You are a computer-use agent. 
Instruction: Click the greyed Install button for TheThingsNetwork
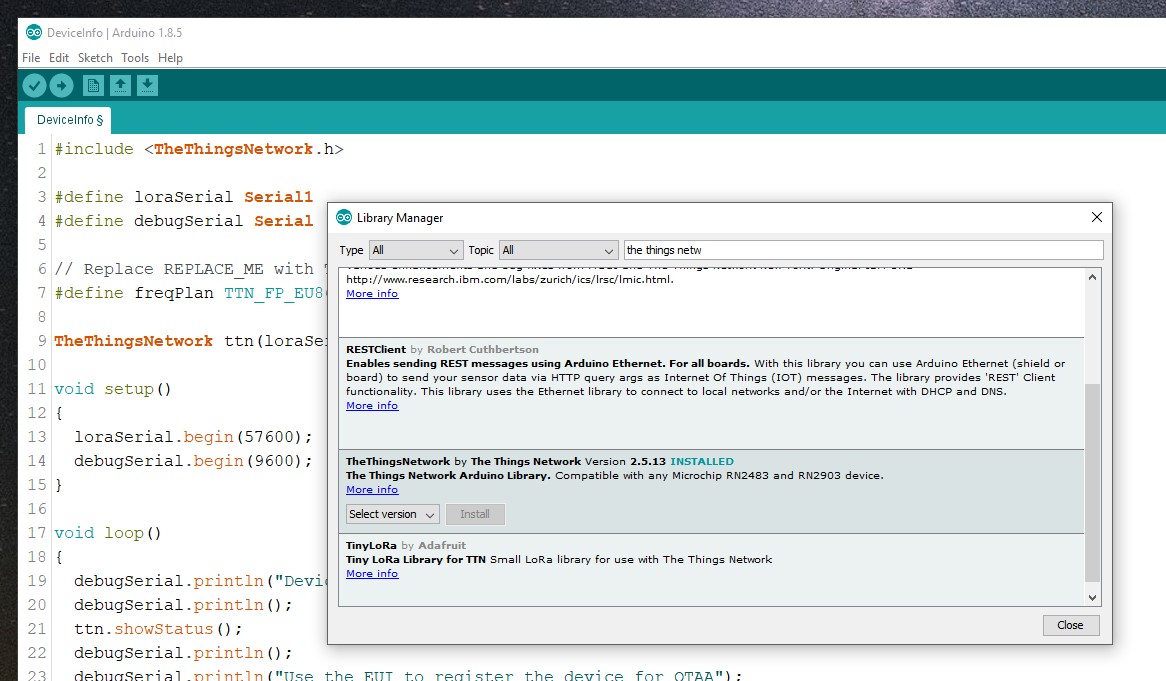474,514
